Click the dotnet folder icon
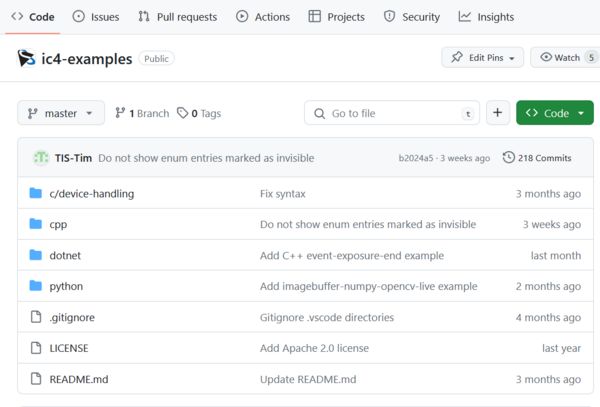The height and width of the screenshot is (407, 600). (36, 255)
